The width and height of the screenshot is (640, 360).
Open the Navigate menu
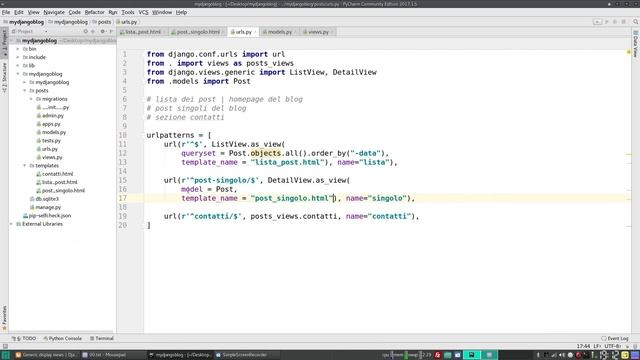click(x=54, y=12)
